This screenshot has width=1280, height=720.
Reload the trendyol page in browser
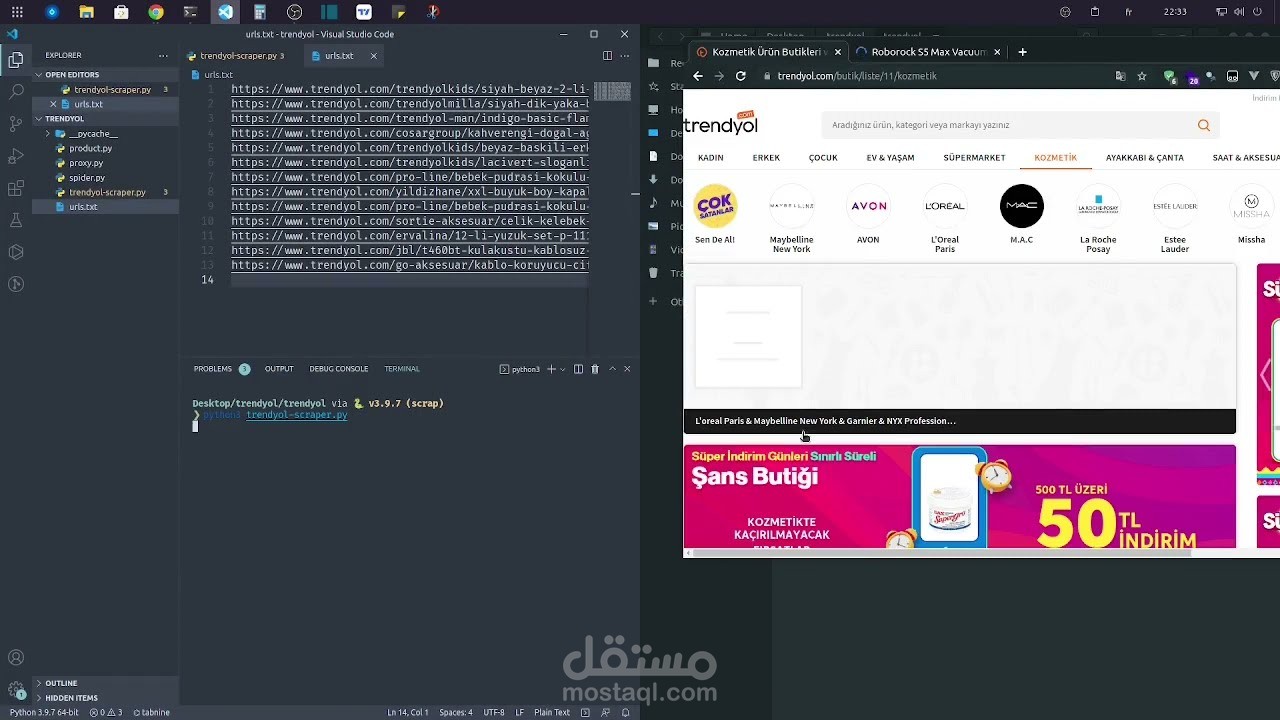(x=741, y=76)
